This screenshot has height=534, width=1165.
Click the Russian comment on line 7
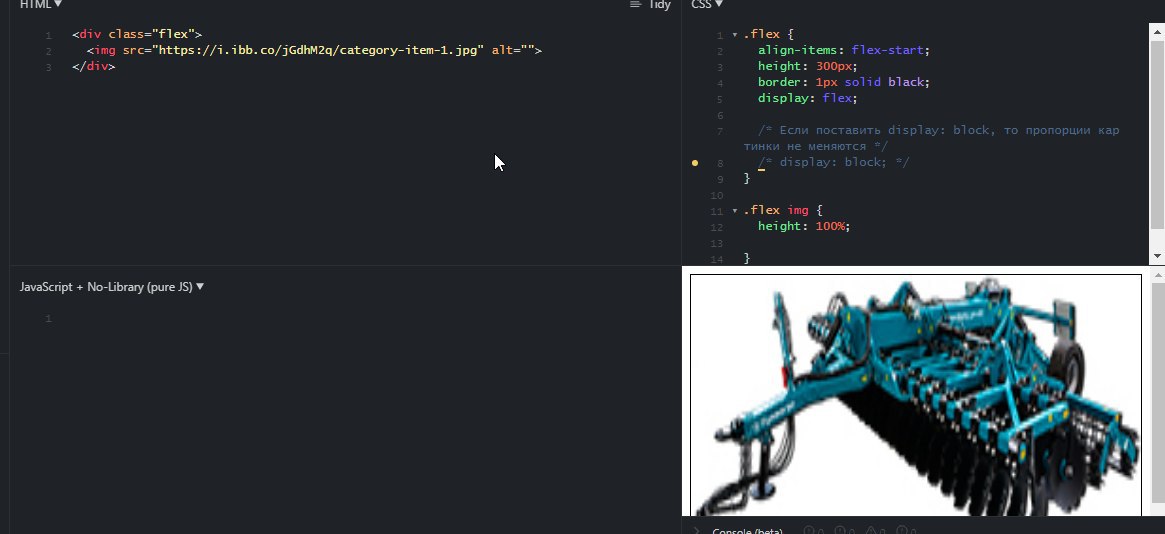point(932,138)
